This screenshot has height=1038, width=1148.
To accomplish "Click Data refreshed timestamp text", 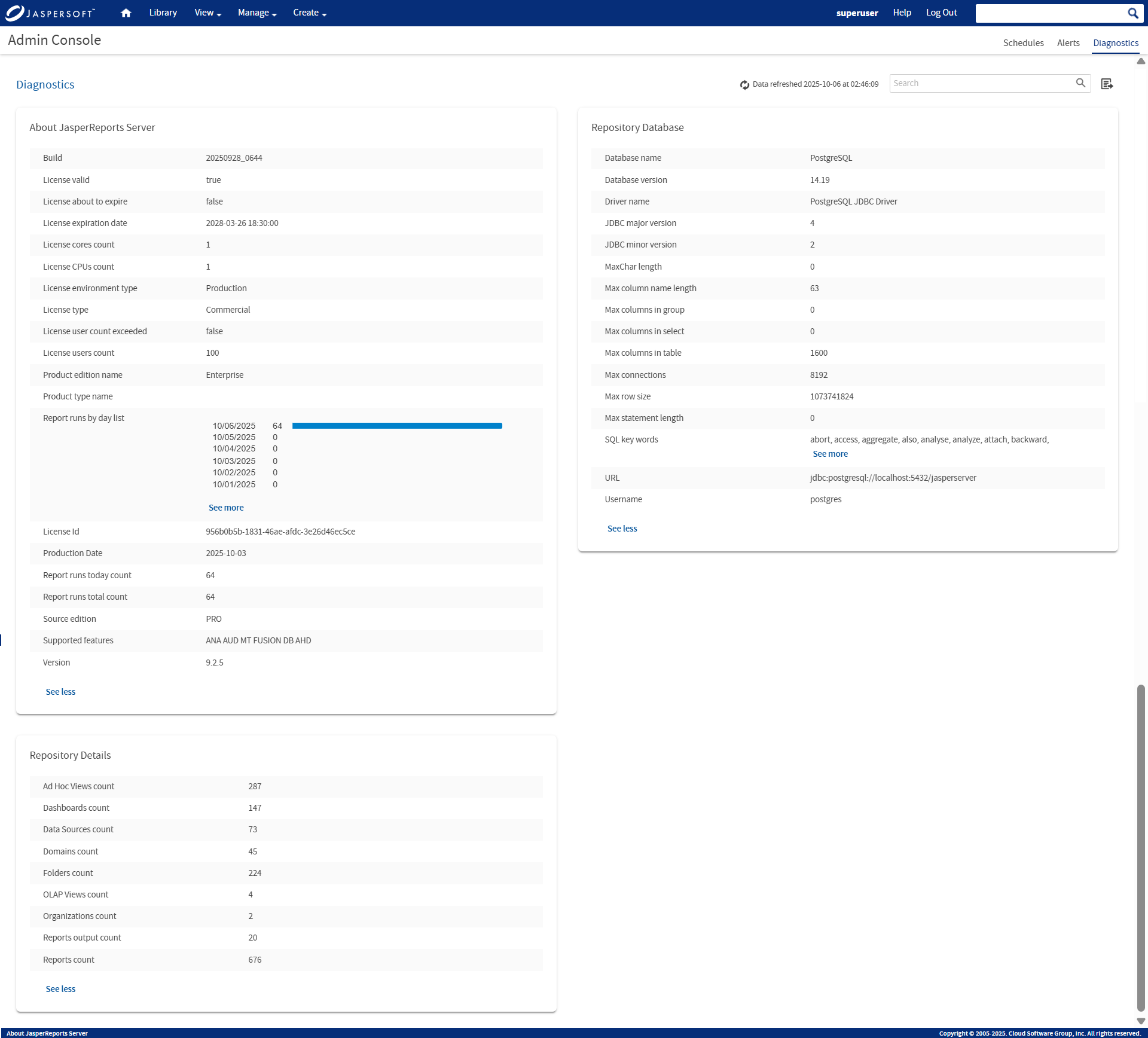I will 815,84.
